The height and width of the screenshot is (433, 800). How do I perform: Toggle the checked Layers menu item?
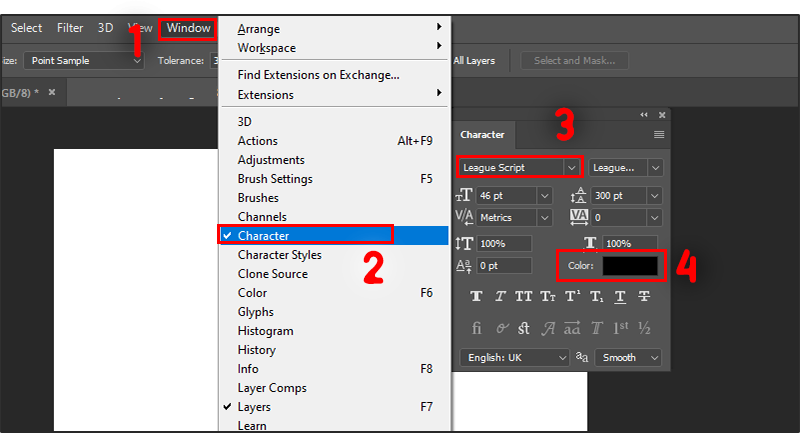pos(254,407)
